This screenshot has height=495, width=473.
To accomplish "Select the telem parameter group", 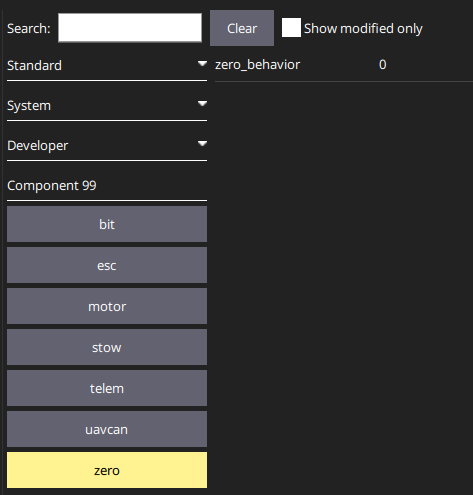I will 107,388.
